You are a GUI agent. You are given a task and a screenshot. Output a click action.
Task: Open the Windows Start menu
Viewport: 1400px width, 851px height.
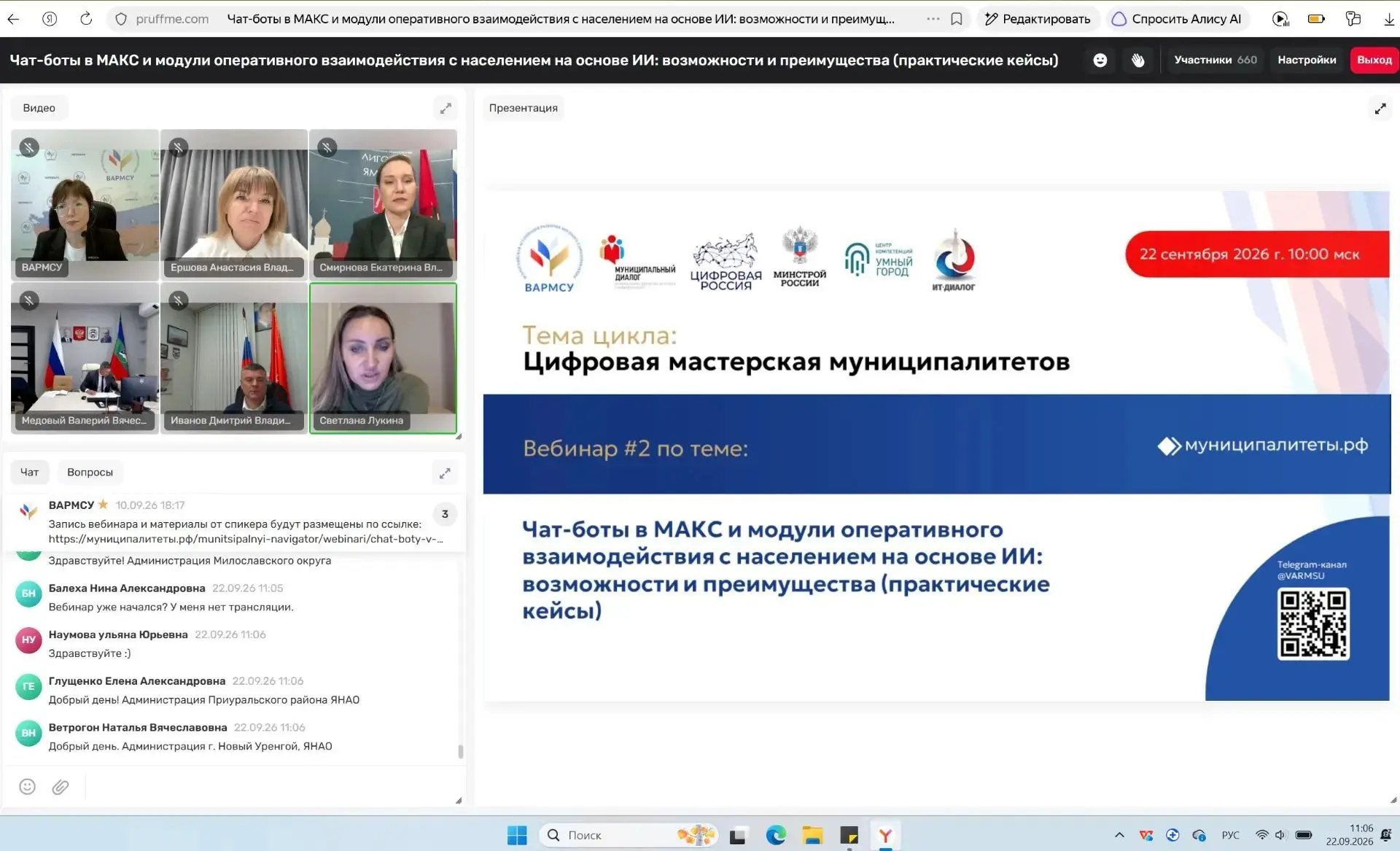coord(517,835)
